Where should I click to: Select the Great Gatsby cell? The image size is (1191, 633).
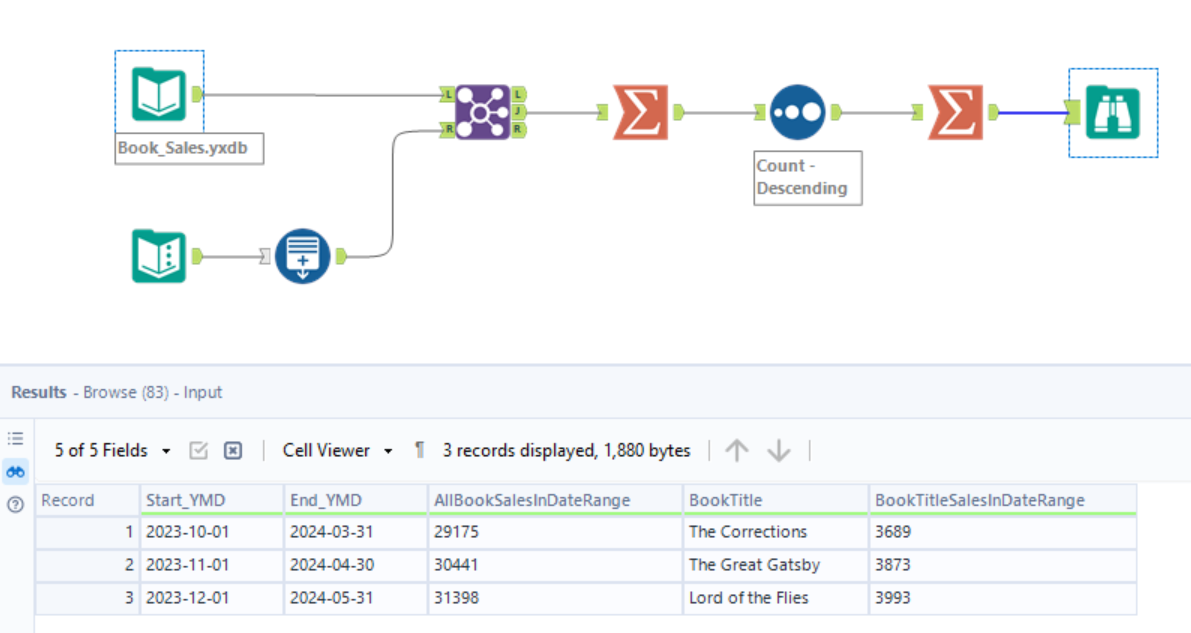(x=754, y=565)
